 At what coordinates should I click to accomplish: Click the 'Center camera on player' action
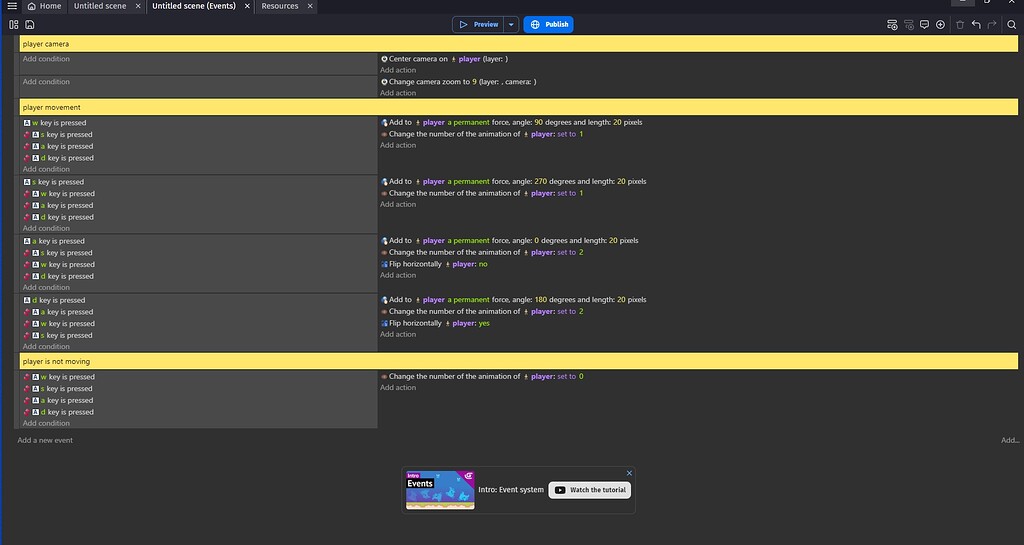pos(444,59)
